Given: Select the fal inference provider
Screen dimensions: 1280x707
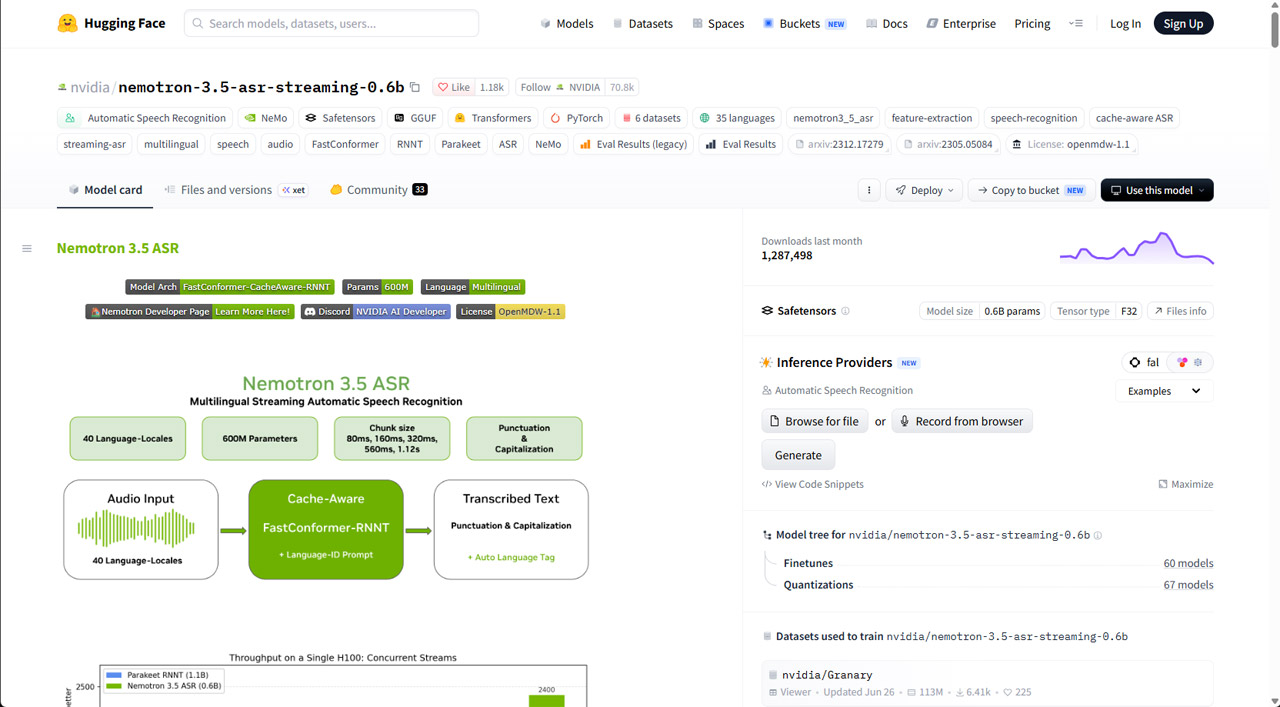Looking at the screenshot, I should coord(1144,362).
